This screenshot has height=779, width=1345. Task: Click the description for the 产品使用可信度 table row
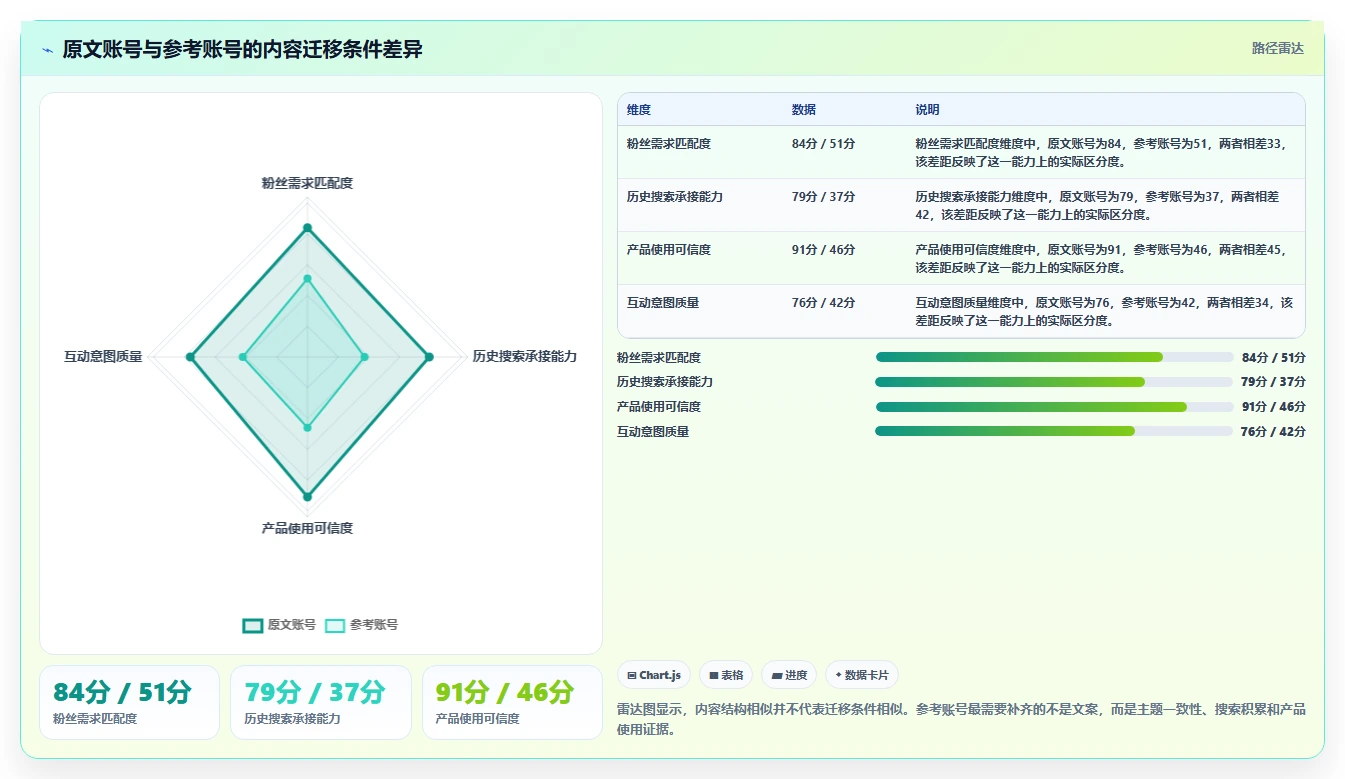point(1103,258)
